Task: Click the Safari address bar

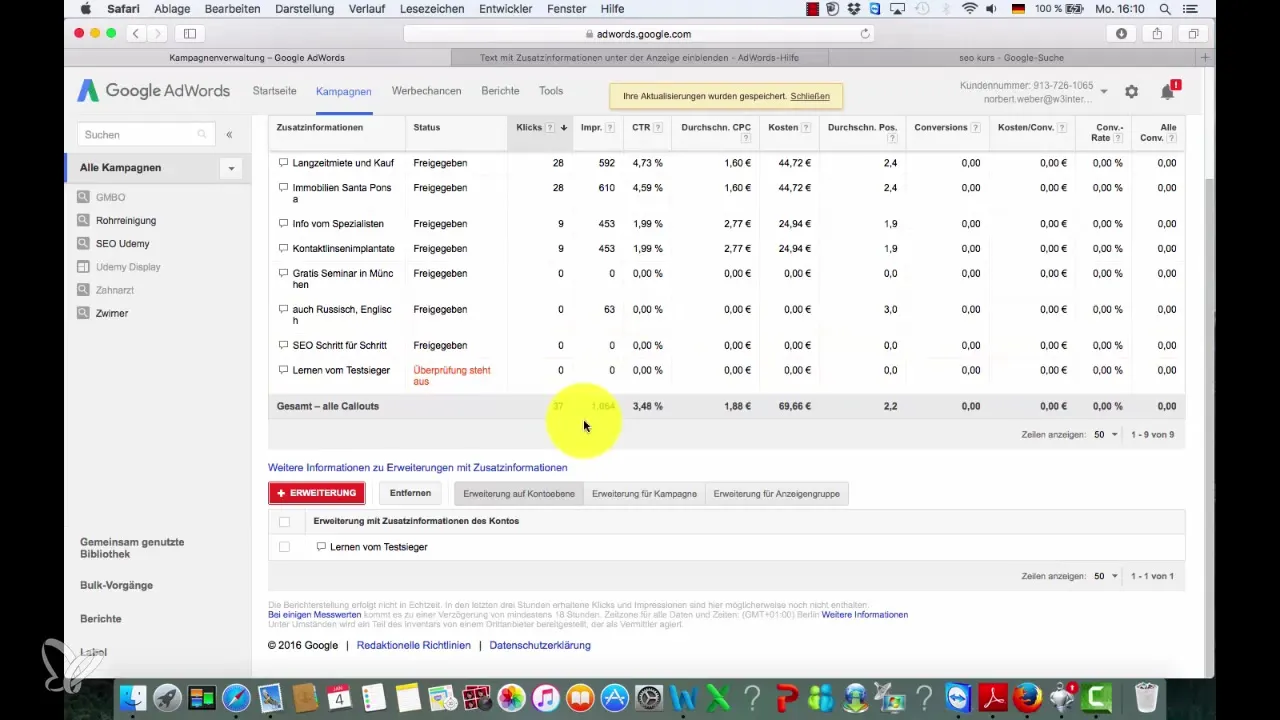Action: 639,34
